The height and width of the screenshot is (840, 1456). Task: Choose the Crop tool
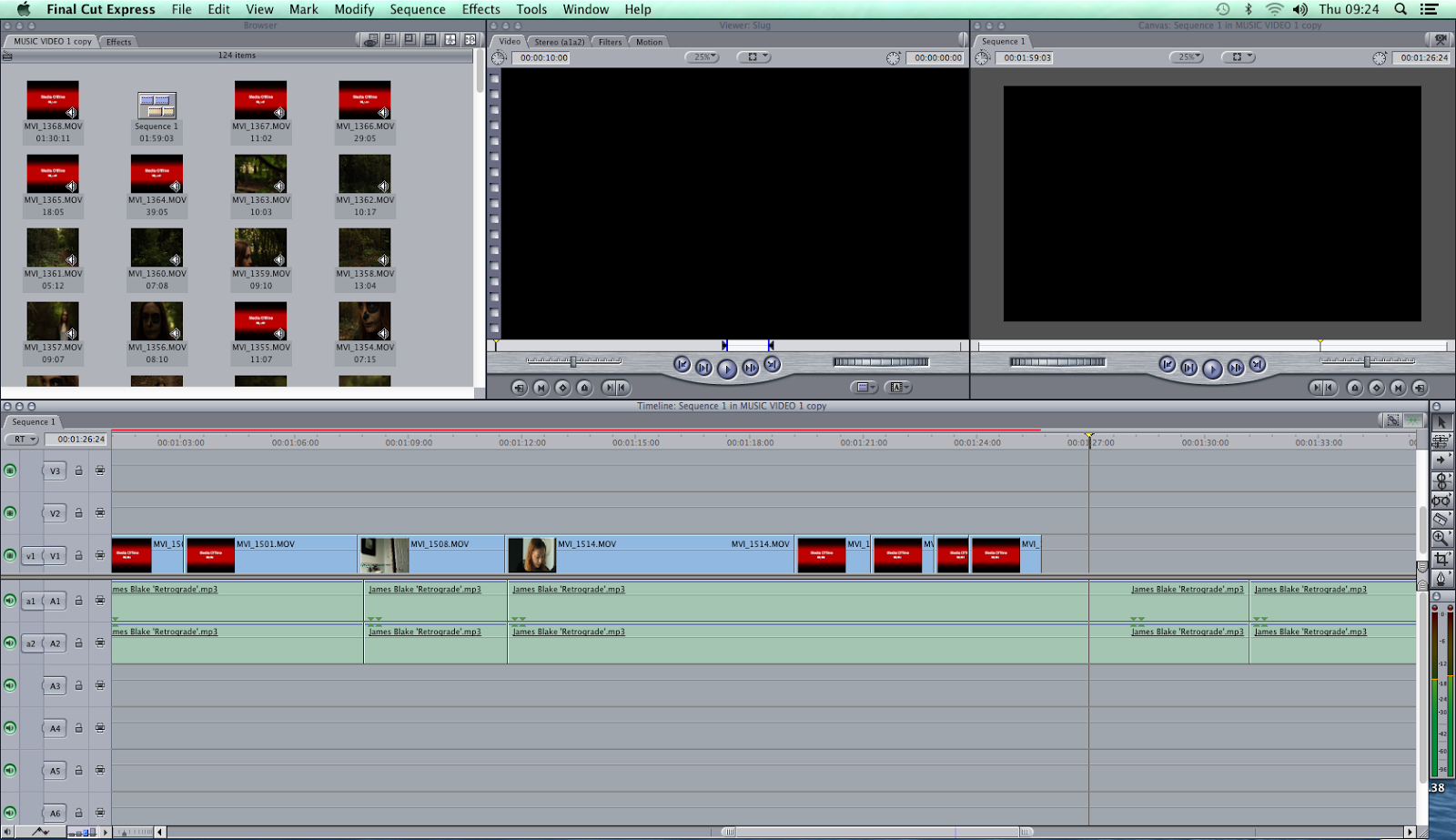click(1441, 559)
